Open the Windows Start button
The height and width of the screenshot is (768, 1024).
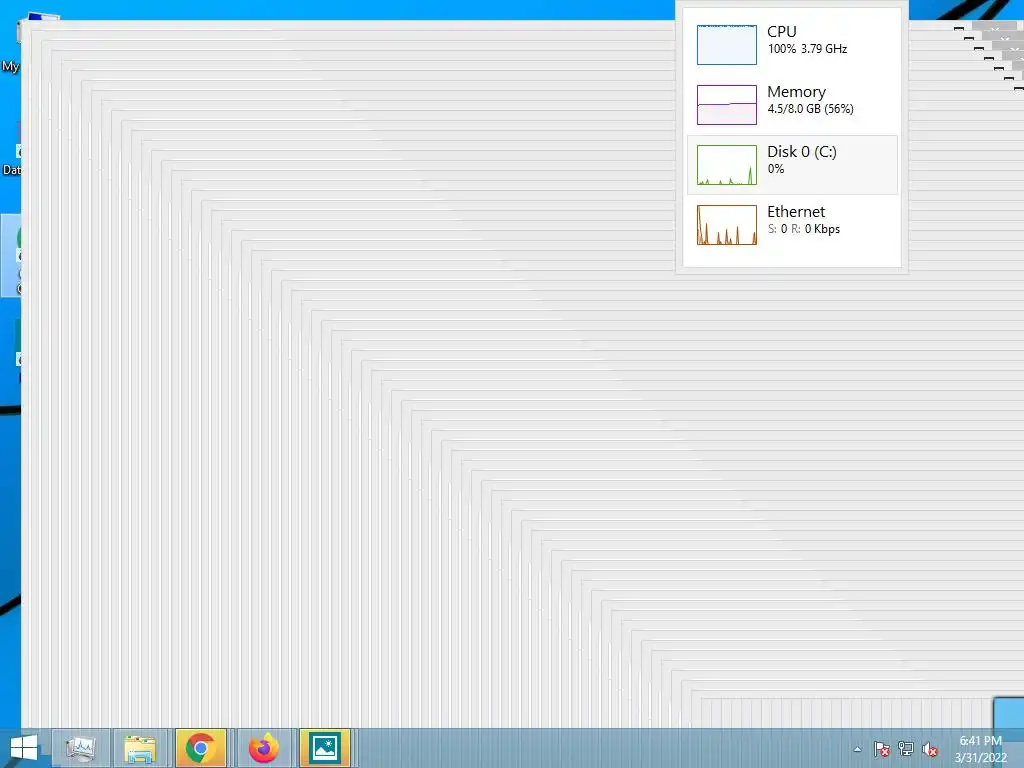(x=24, y=748)
